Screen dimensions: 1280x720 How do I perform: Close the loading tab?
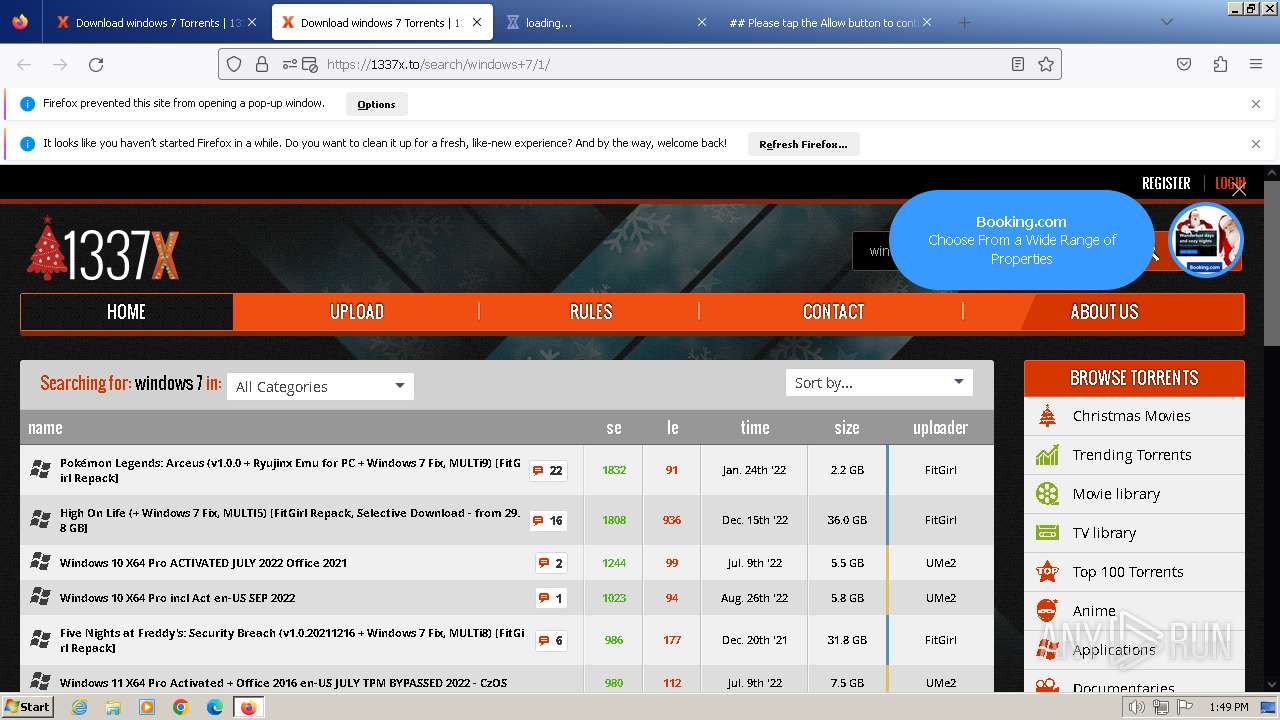coord(702,22)
